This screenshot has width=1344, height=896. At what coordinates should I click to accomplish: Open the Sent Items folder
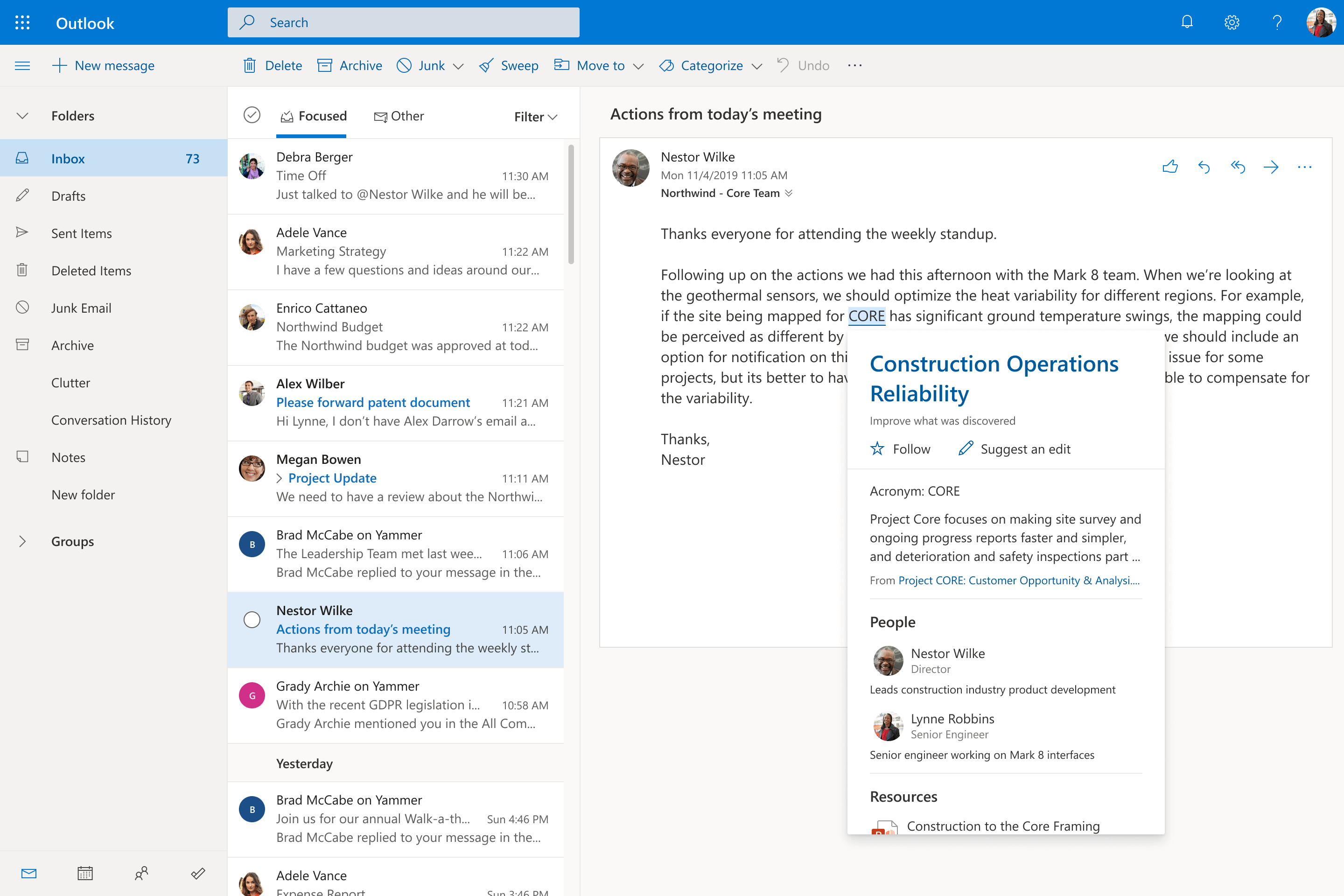pyautogui.click(x=82, y=233)
